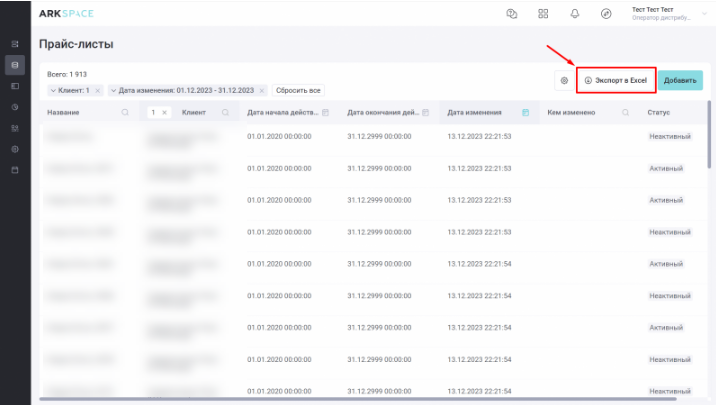Open calendar filter for Дата изменения column

526,112
